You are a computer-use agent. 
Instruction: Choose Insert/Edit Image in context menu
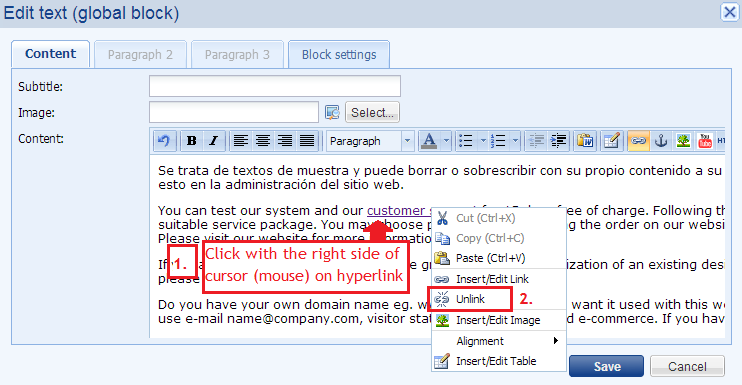pos(499,320)
